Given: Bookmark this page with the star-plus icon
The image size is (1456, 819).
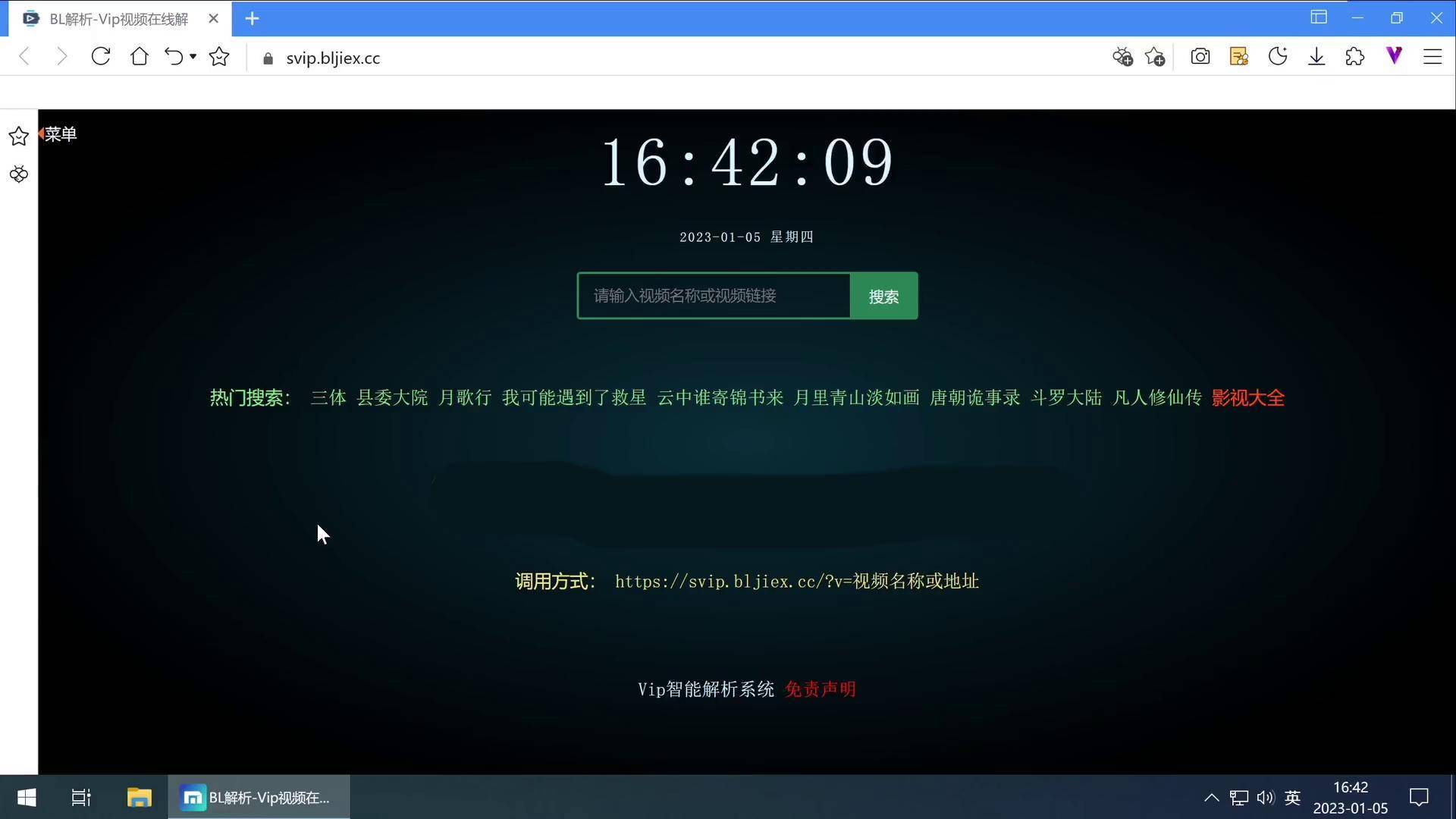Looking at the screenshot, I should (1155, 56).
